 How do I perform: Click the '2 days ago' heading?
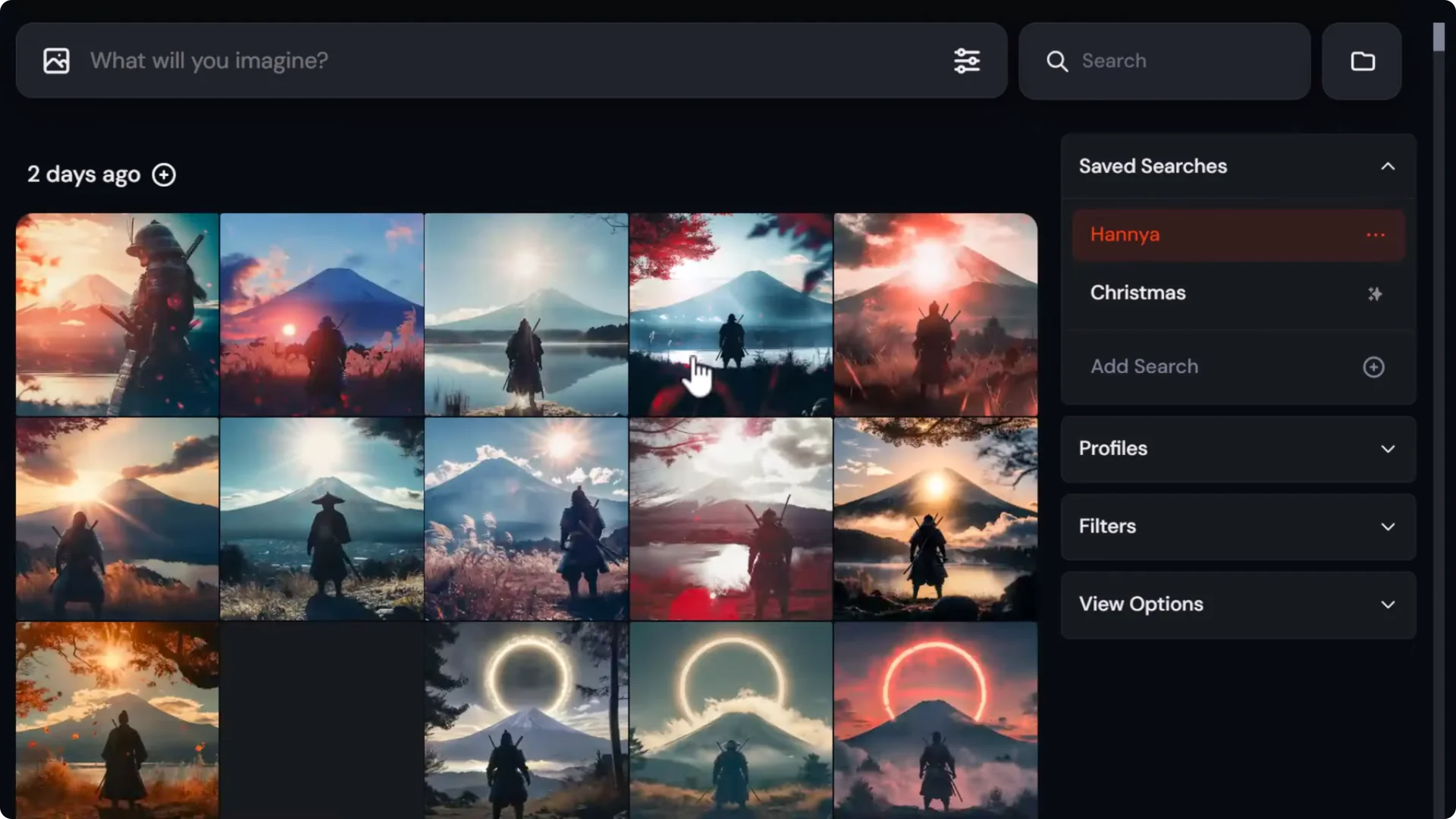click(83, 174)
